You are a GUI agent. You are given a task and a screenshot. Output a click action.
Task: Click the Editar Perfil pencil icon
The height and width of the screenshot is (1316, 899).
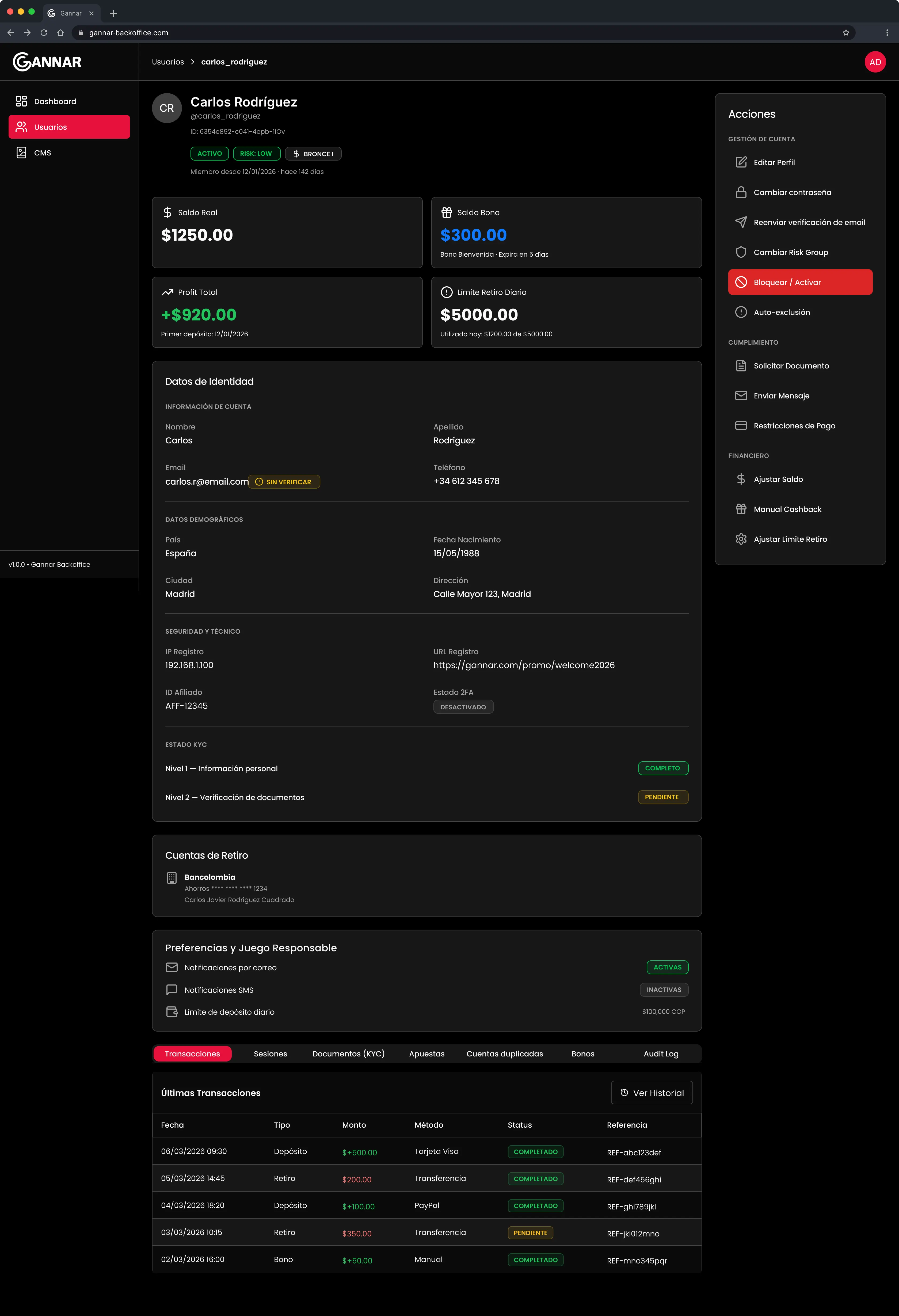tap(741, 162)
